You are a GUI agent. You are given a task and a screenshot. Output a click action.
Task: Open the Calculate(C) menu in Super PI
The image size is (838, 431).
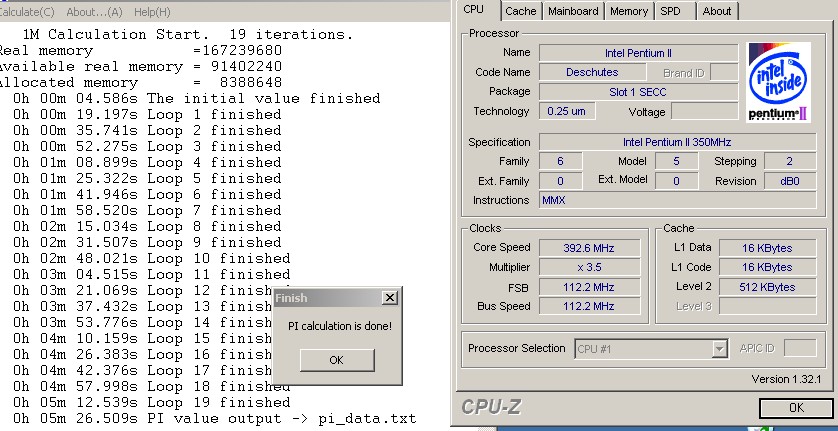pos(27,12)
